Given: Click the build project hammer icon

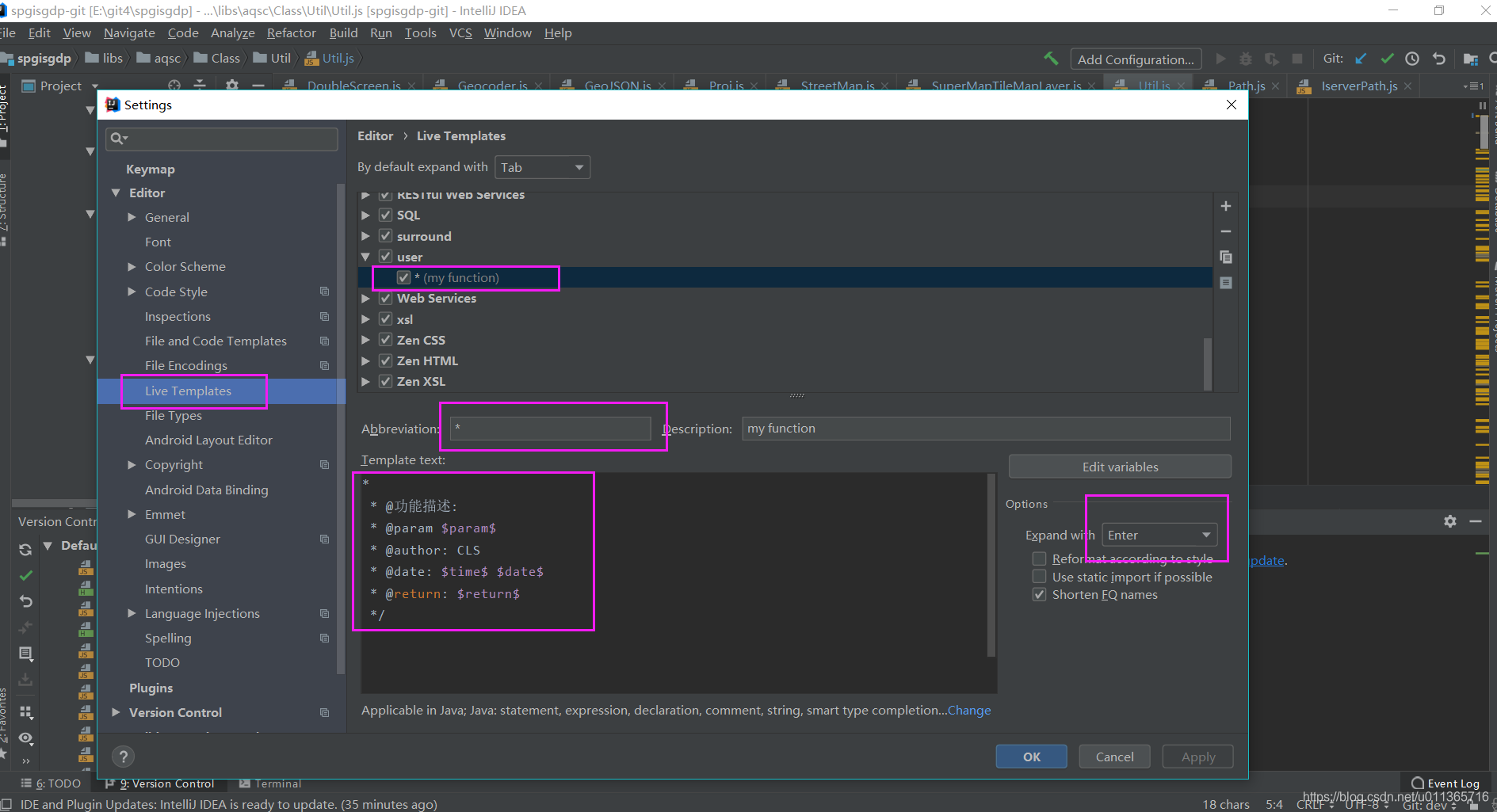Looking at the screenshot, I should pyautogui.click(x=1051, y=59).
